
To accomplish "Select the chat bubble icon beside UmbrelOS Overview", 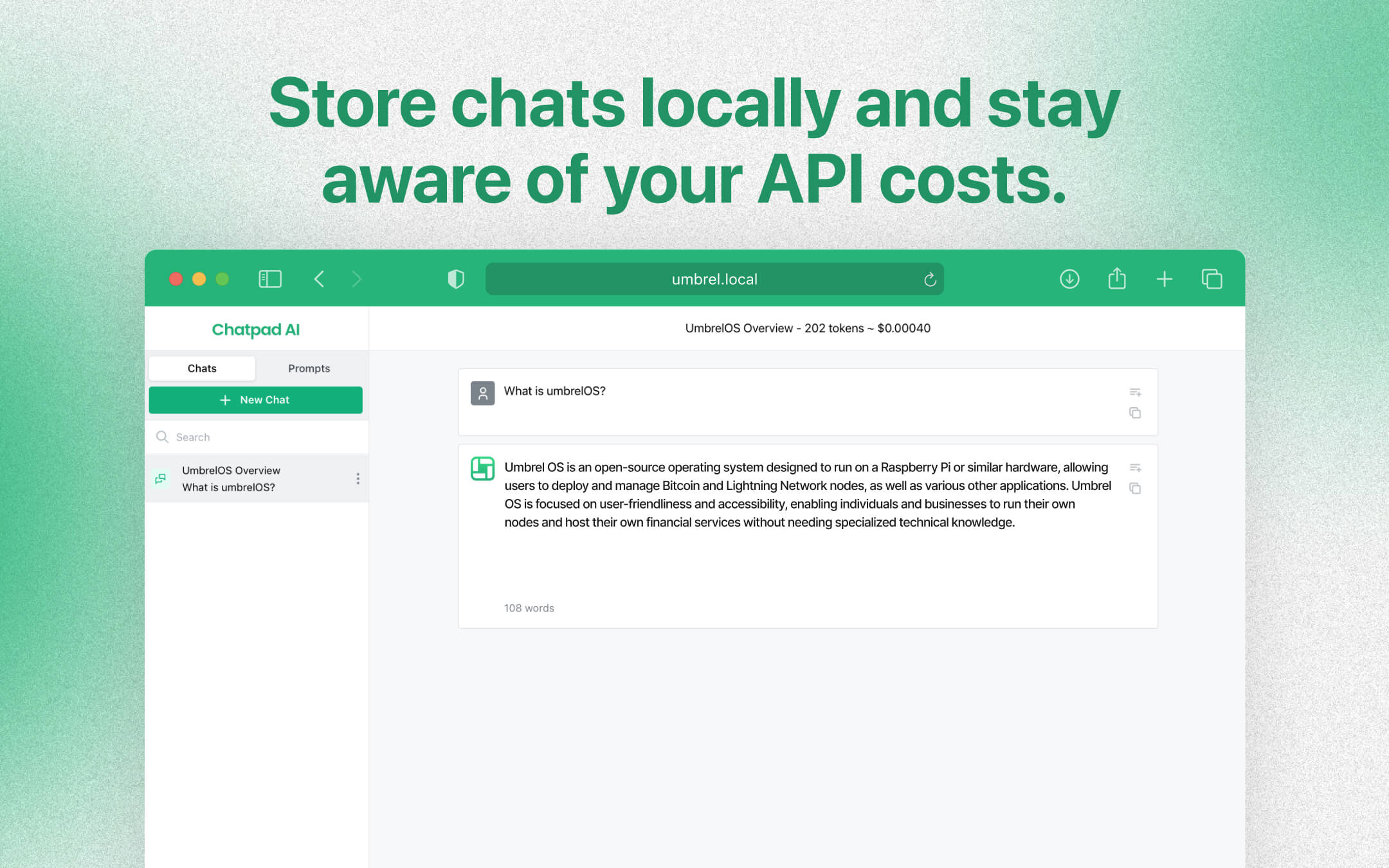I will click(x=161, y=478).
